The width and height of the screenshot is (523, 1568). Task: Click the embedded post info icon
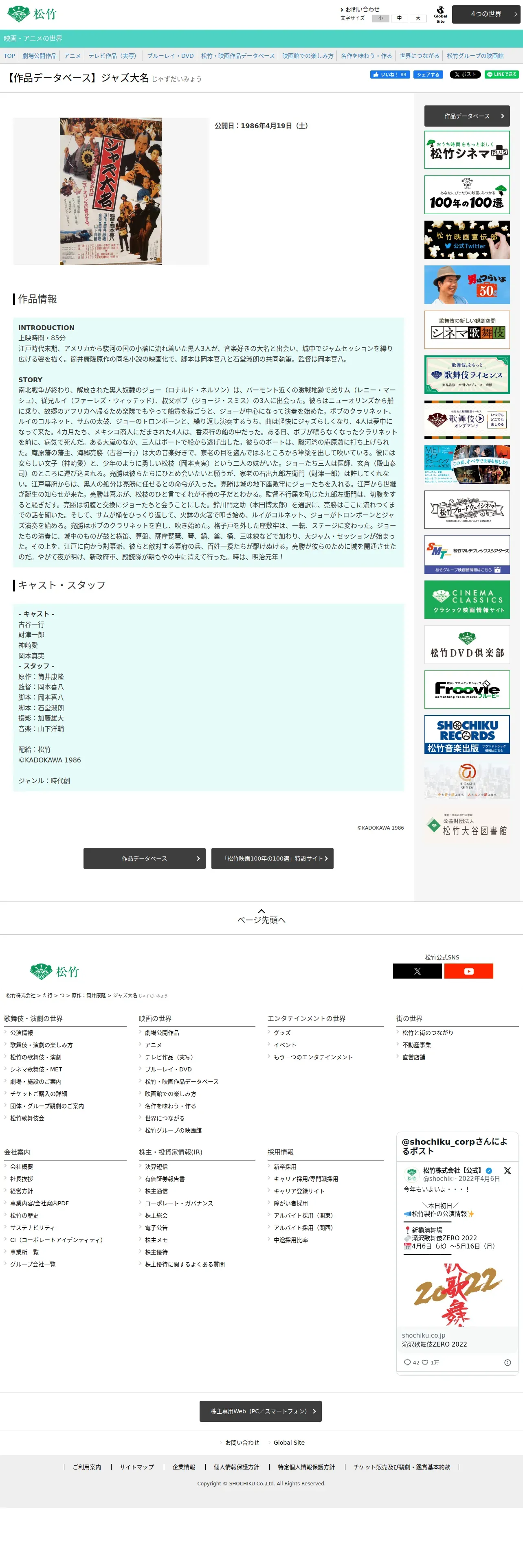tap(507, 1362)
